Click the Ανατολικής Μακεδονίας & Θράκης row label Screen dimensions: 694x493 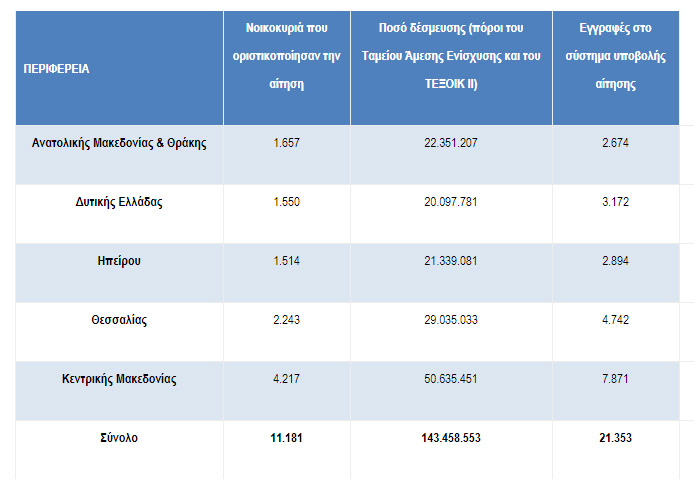tap(119, 142)
